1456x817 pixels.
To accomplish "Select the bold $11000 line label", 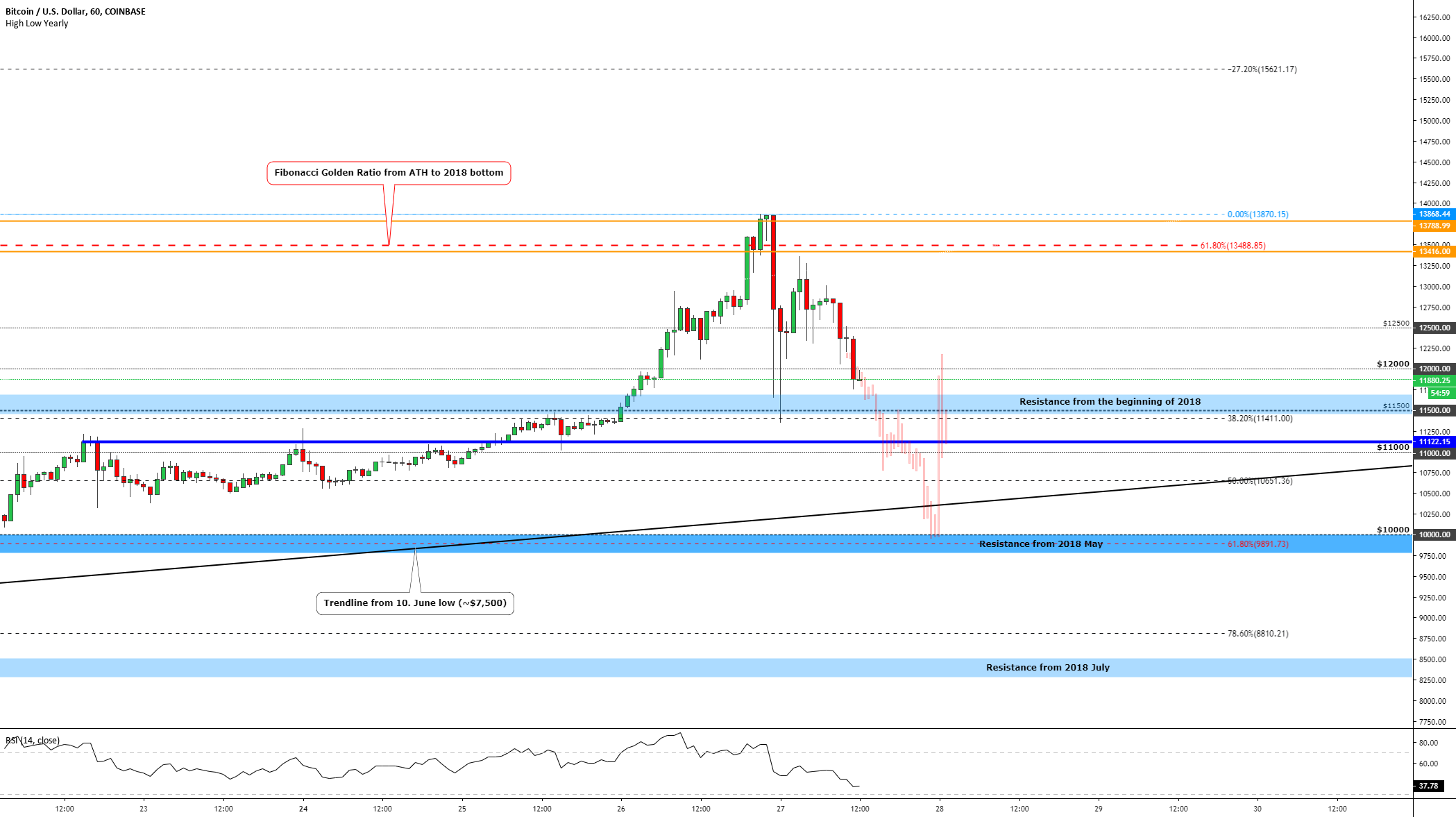I will 1393,447.
